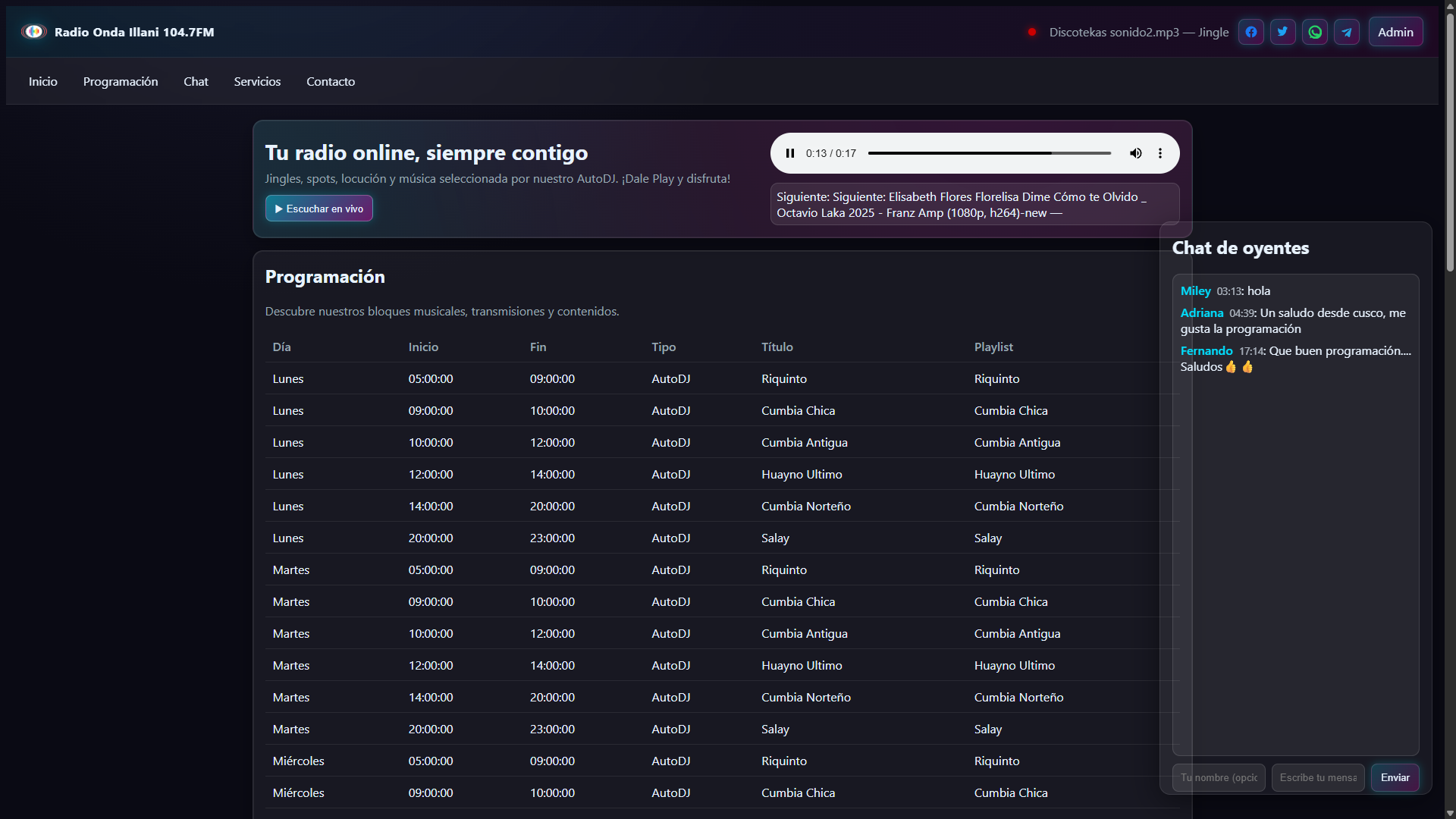This screenshot has width=1456, height=819.
Task: Send chat message with Enviar
Action: click(1395, 777)
